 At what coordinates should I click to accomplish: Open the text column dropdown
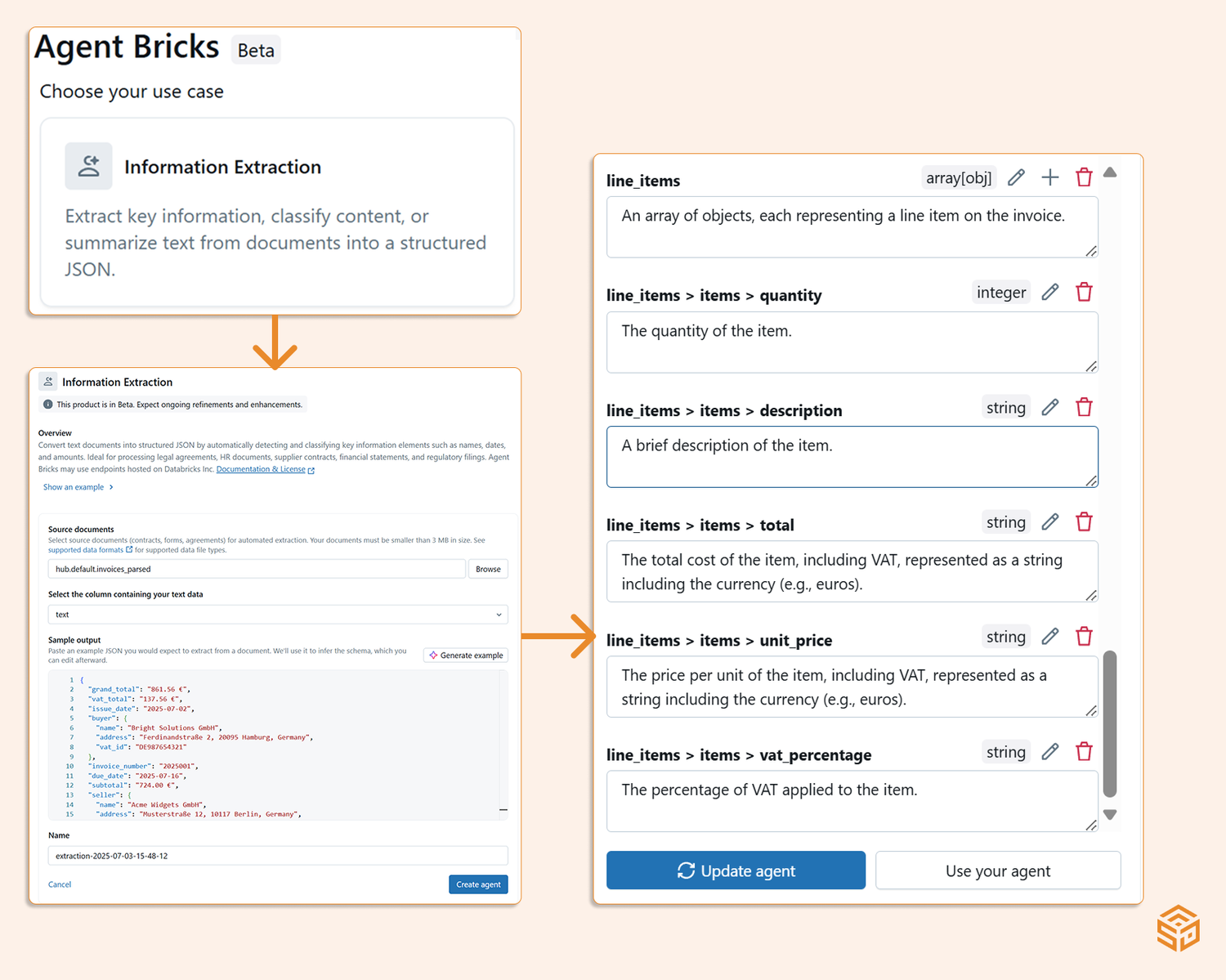(498, 614)
